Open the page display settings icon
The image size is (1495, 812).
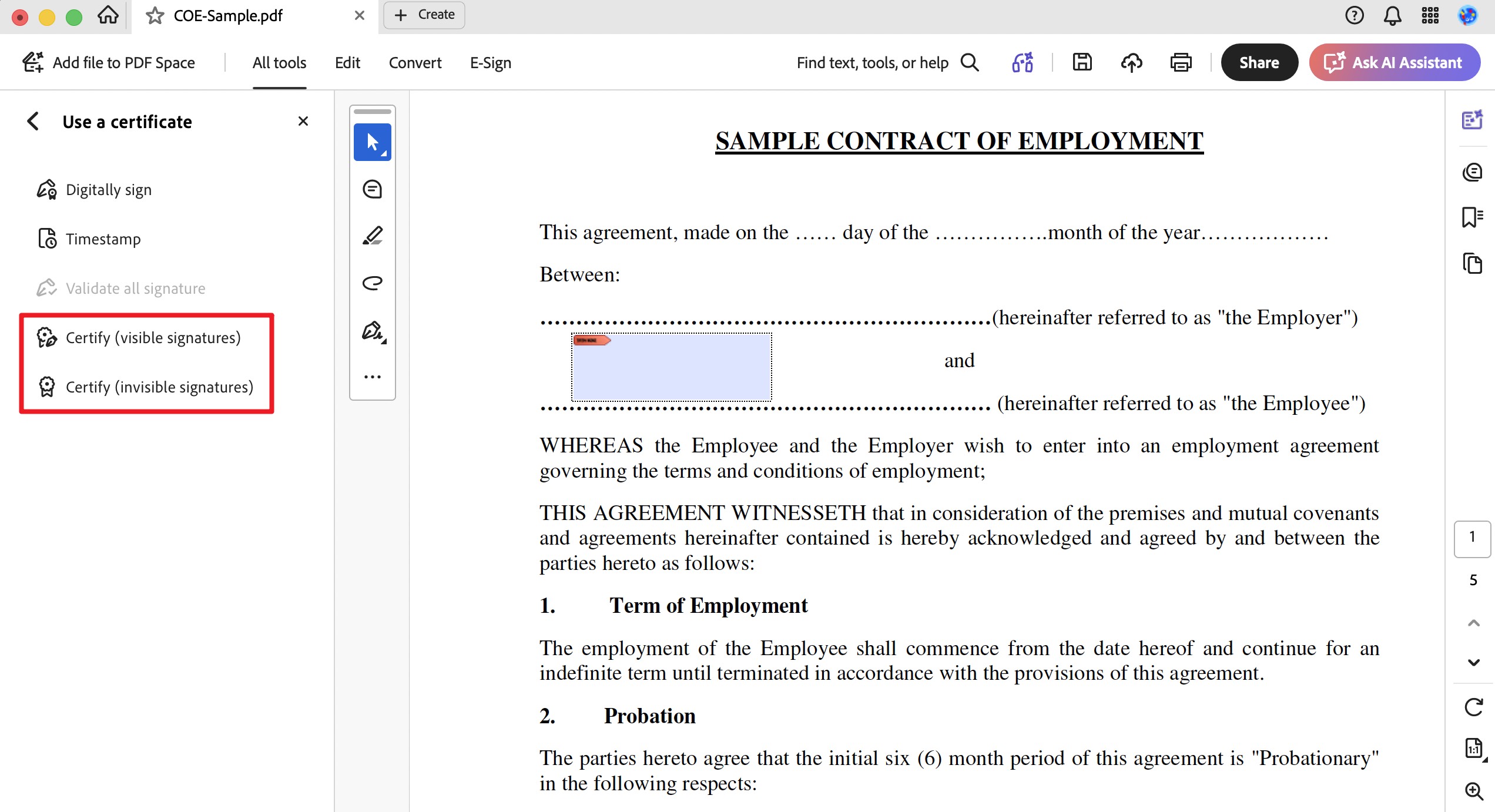[1475, 749]
